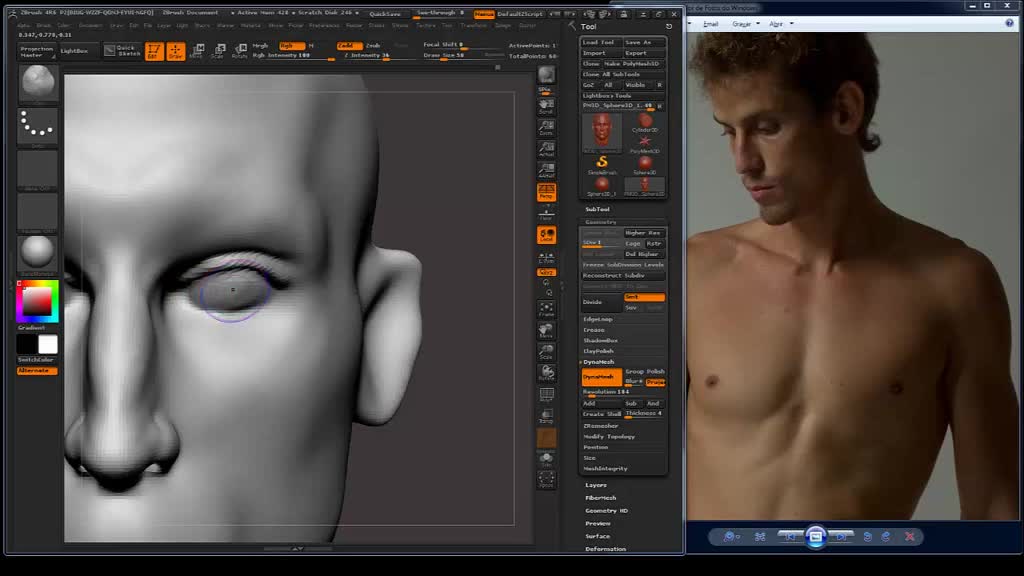The image size is (1024, 576).
Task: Expand the FiberMesh section
Action: [x=600, y=498]
